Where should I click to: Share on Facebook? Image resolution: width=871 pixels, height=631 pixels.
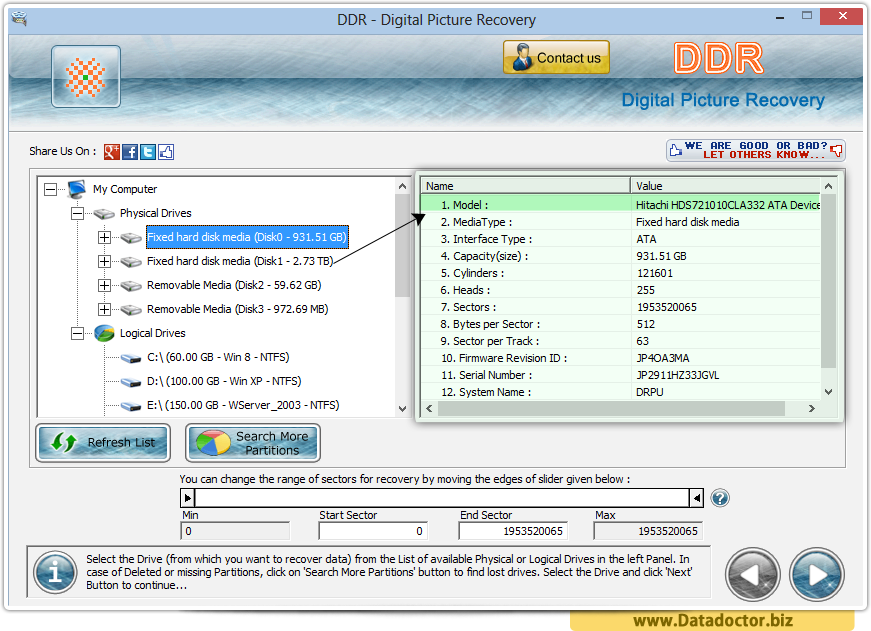131,151
